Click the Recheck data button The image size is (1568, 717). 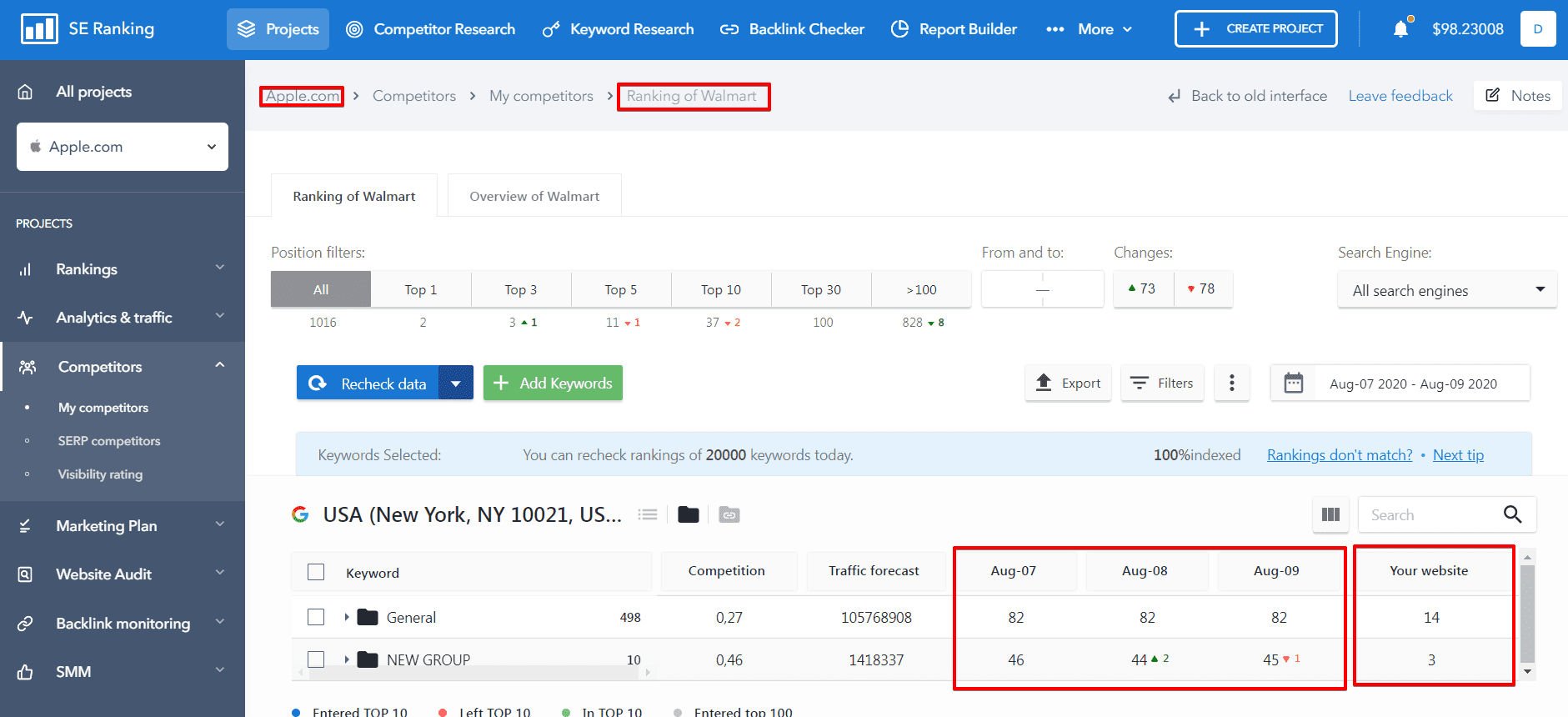(x=368, y=384)
